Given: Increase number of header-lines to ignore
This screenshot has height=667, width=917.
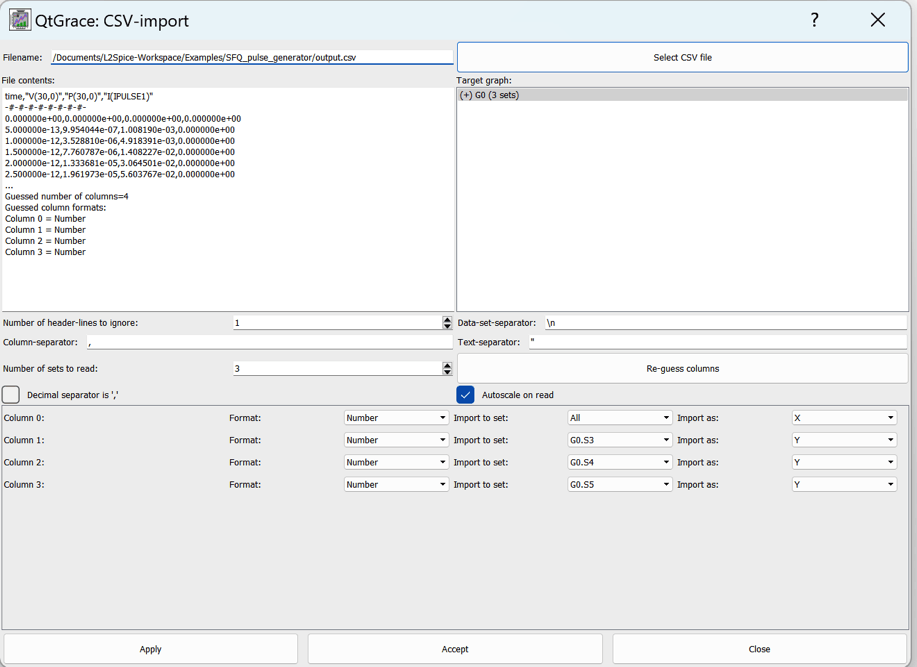Looking at the screenshot, I should tap(447, 319).
